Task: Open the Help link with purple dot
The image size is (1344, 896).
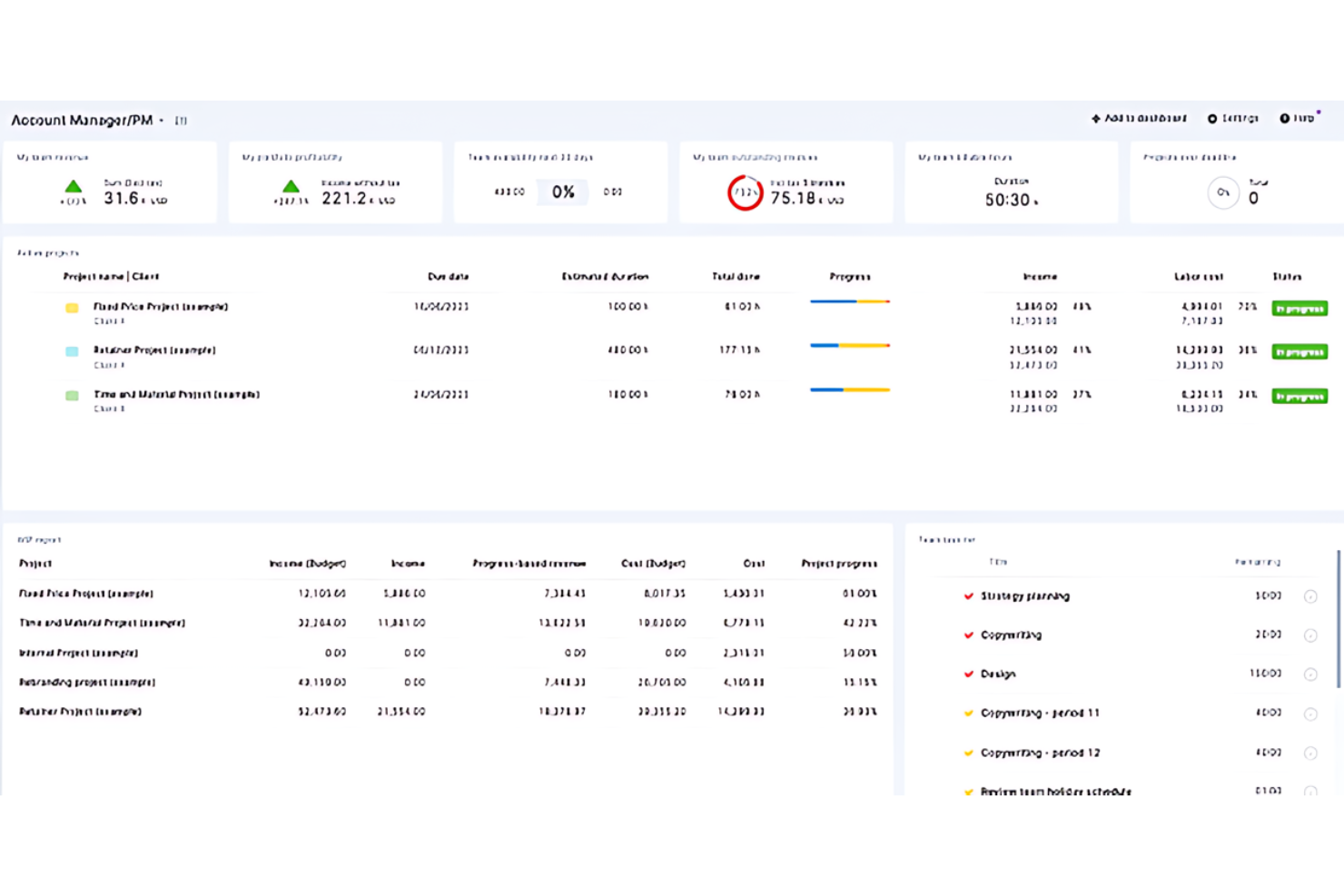Action: coord(1298,118)
